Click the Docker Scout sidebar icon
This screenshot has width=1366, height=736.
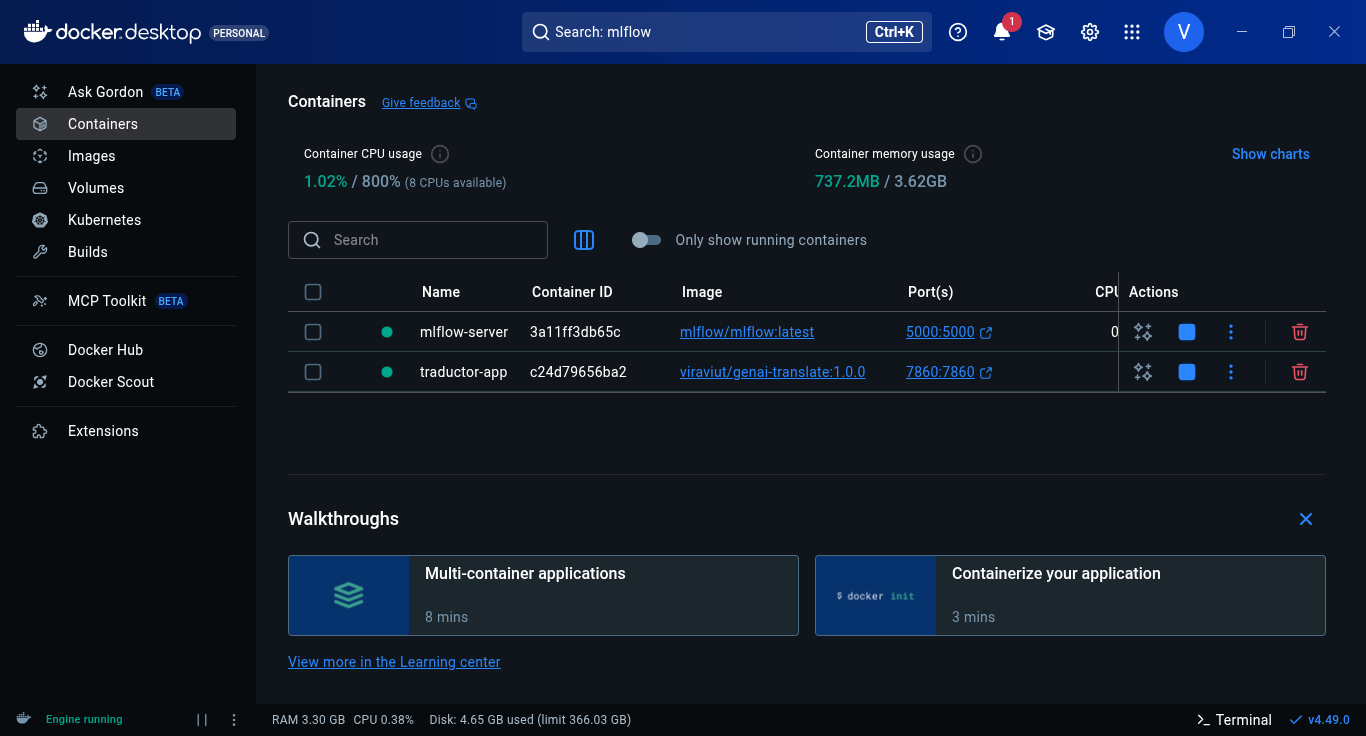(40, 382)
